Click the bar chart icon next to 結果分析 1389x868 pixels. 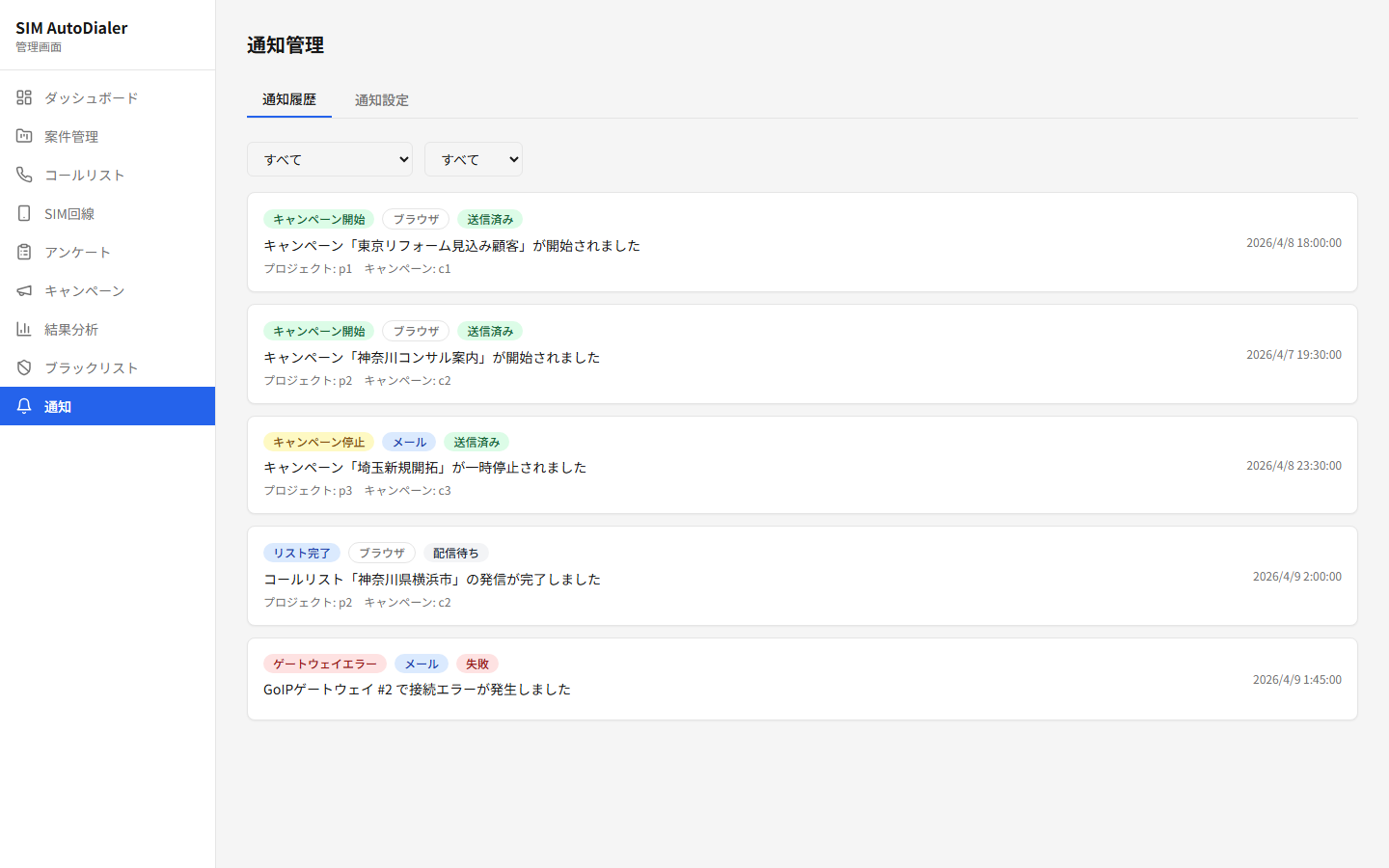tap(24, 329)
